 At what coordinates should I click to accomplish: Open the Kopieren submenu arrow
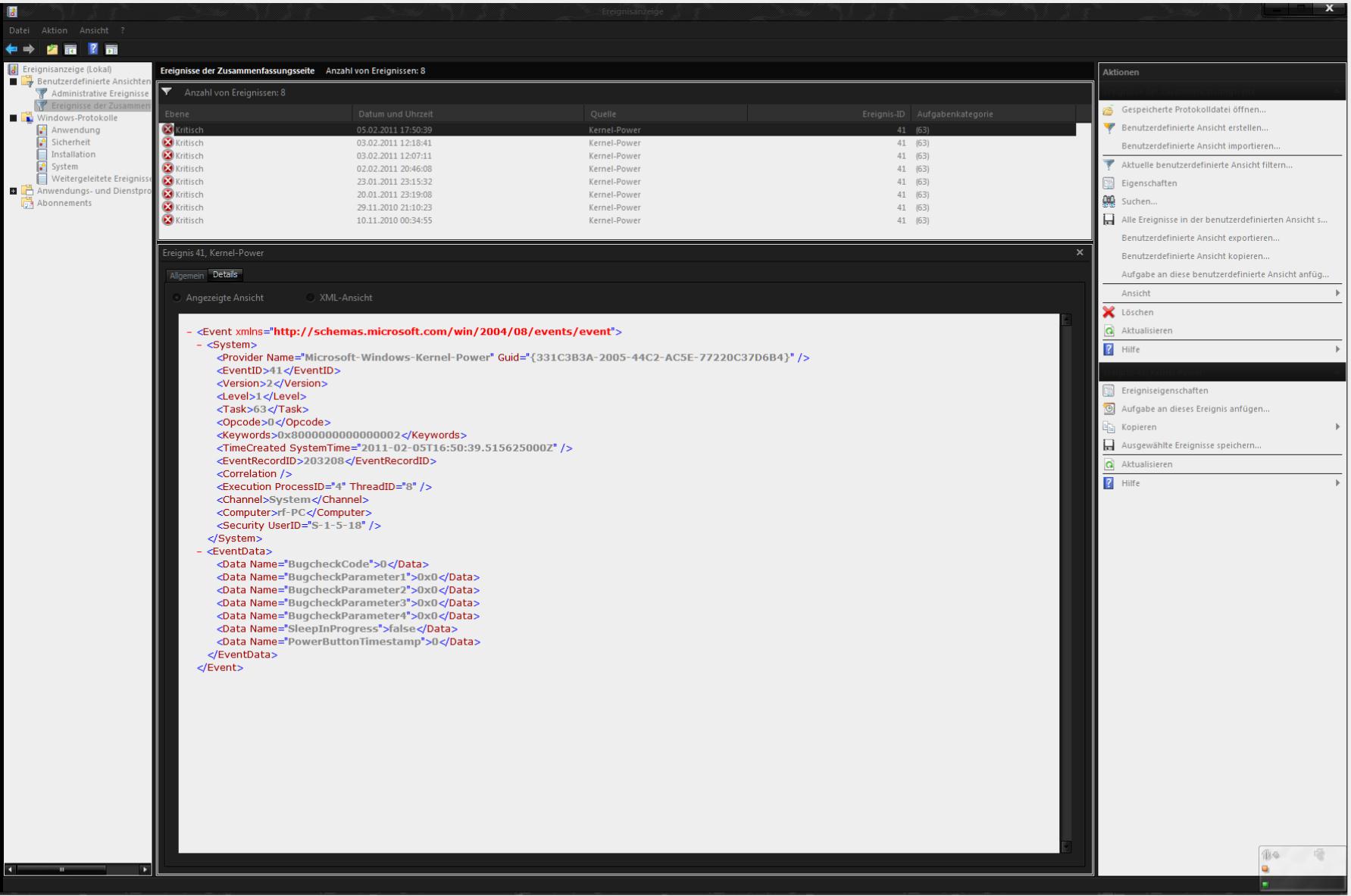coord(1337,427)
